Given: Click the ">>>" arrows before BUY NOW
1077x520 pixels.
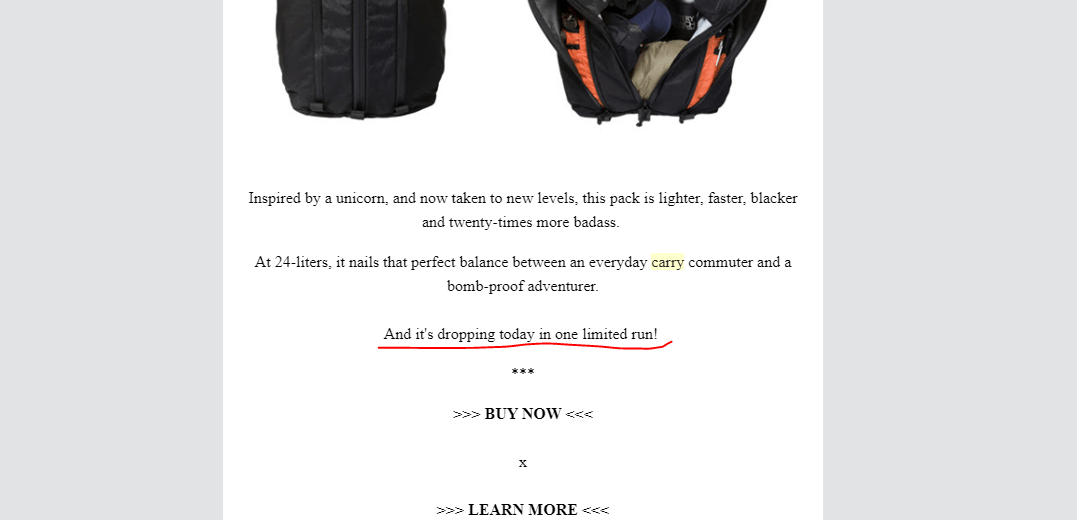Looking at the screenshot, I should [x=466, y=414].
